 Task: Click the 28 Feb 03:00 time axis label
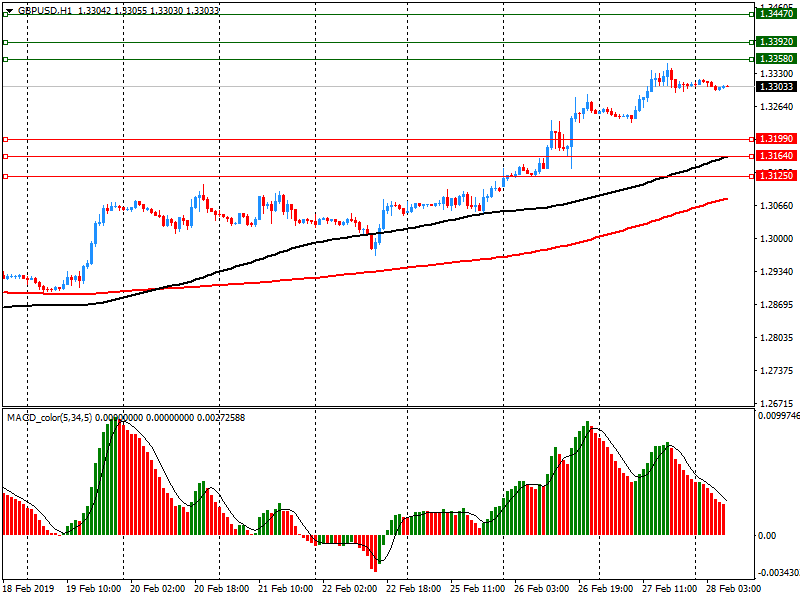click(733, 588)
